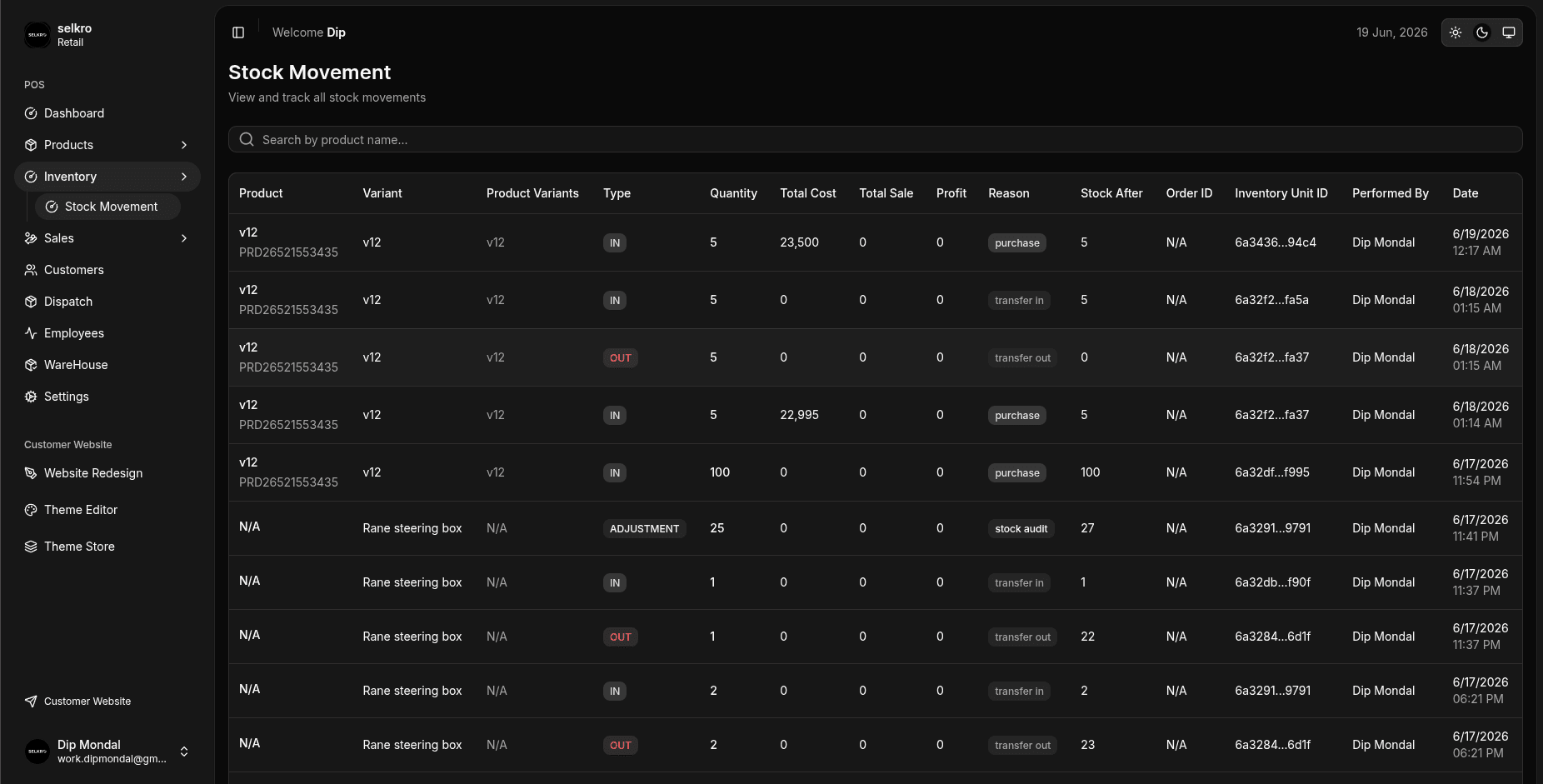This screenshot has height=784, width=1543.
Task: Click the 6/19/2026 12:17 AM date cell
Action: (x=1481, y=242)
